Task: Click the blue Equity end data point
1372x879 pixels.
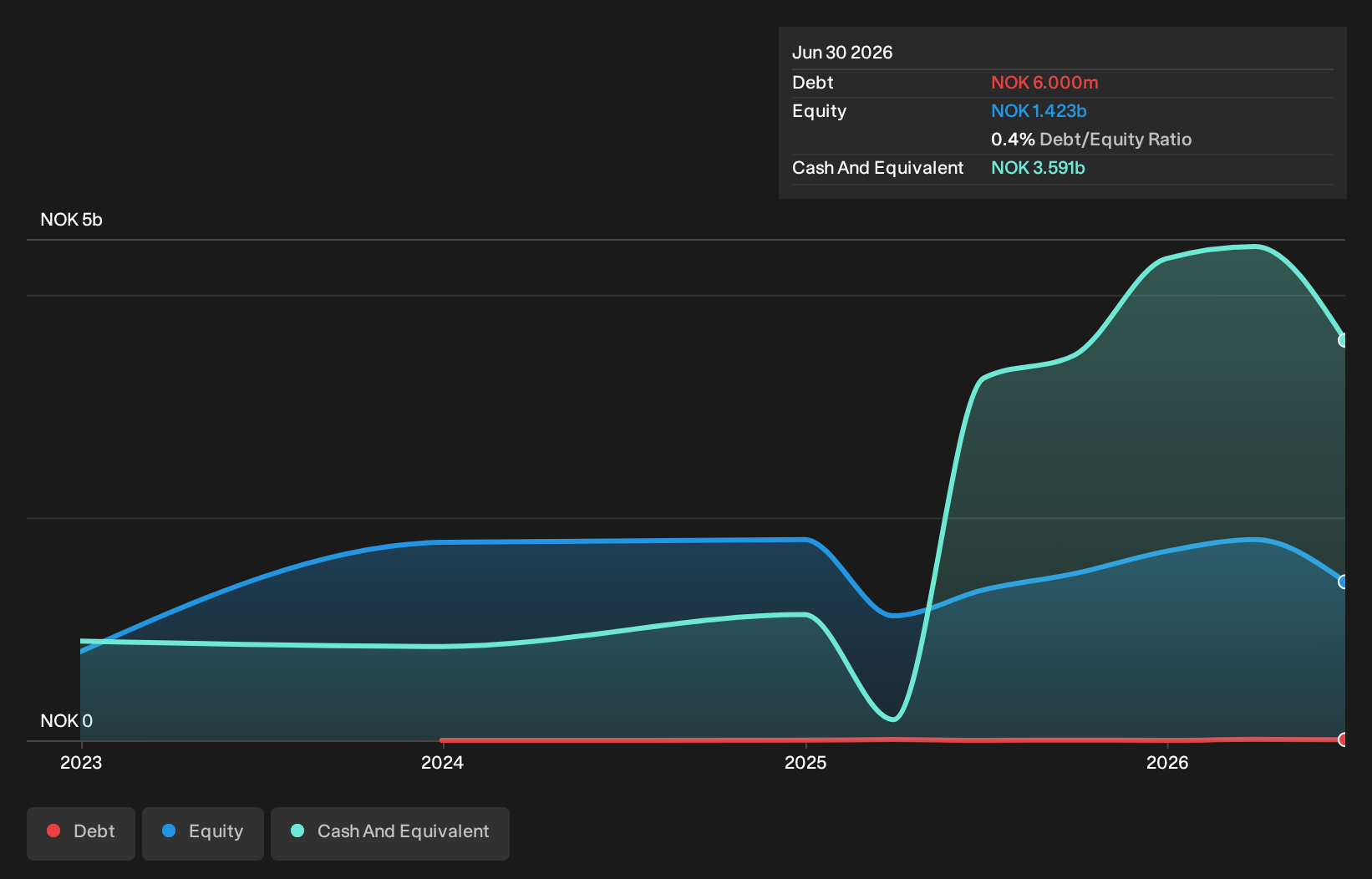Action: point(1343,582)
